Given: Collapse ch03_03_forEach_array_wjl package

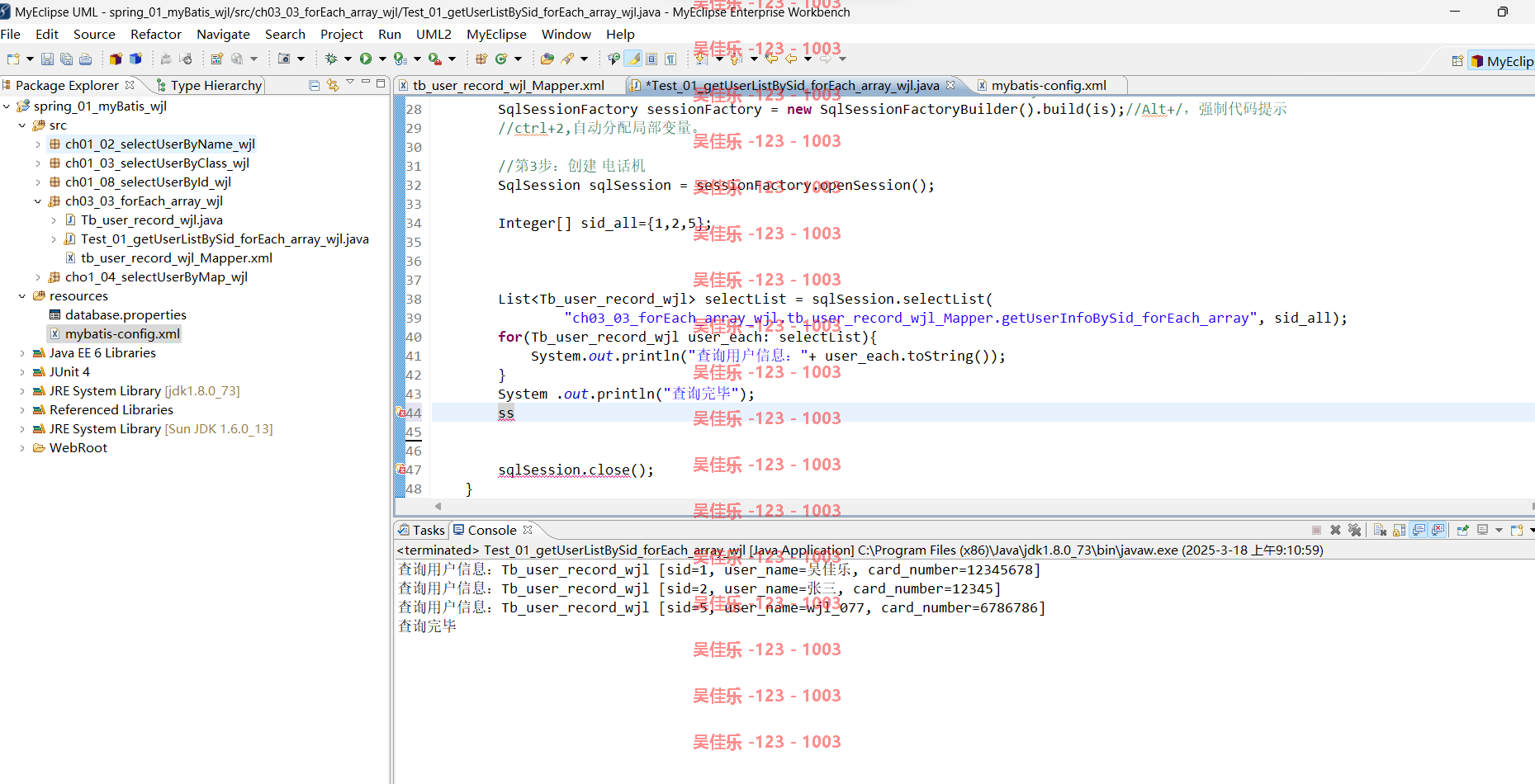Looking at the screenshot, I should pyautogui.click(x=38, y=201).
